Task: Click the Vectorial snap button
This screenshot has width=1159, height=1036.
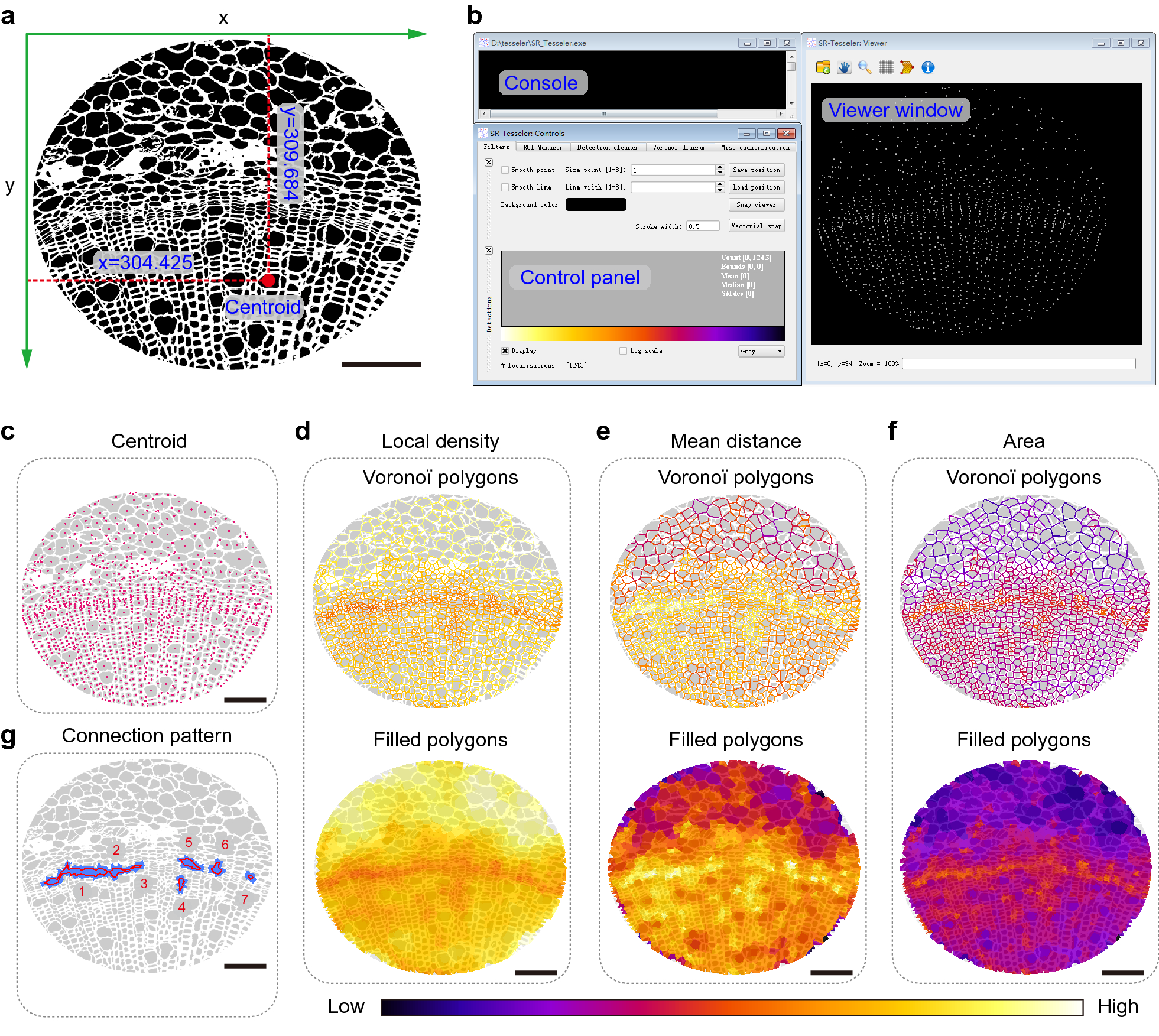Action: (x=757, y=226)
